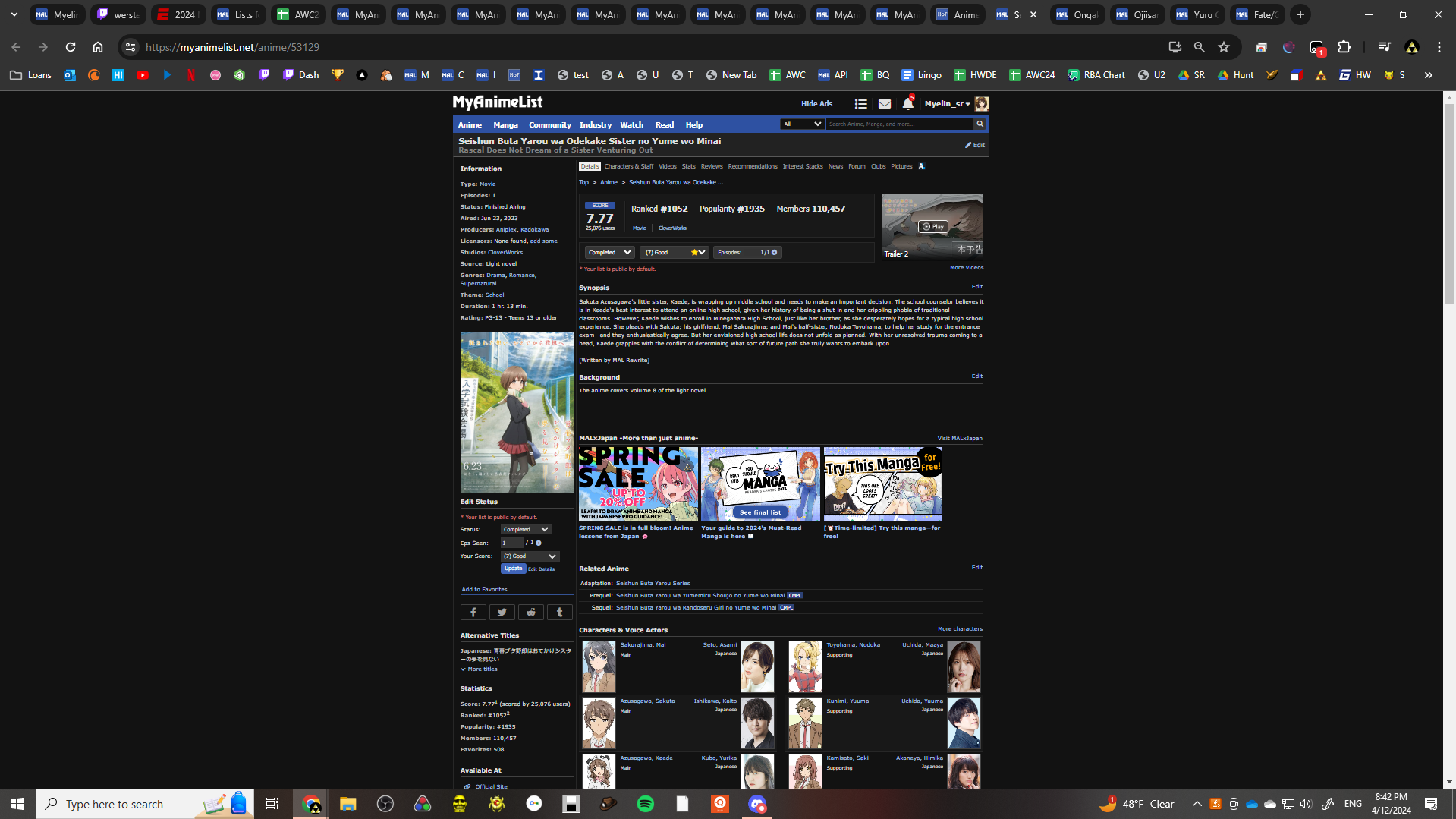Share on Tumblr
This screenshot has height=819, width=1456.
tap(560, 613)
